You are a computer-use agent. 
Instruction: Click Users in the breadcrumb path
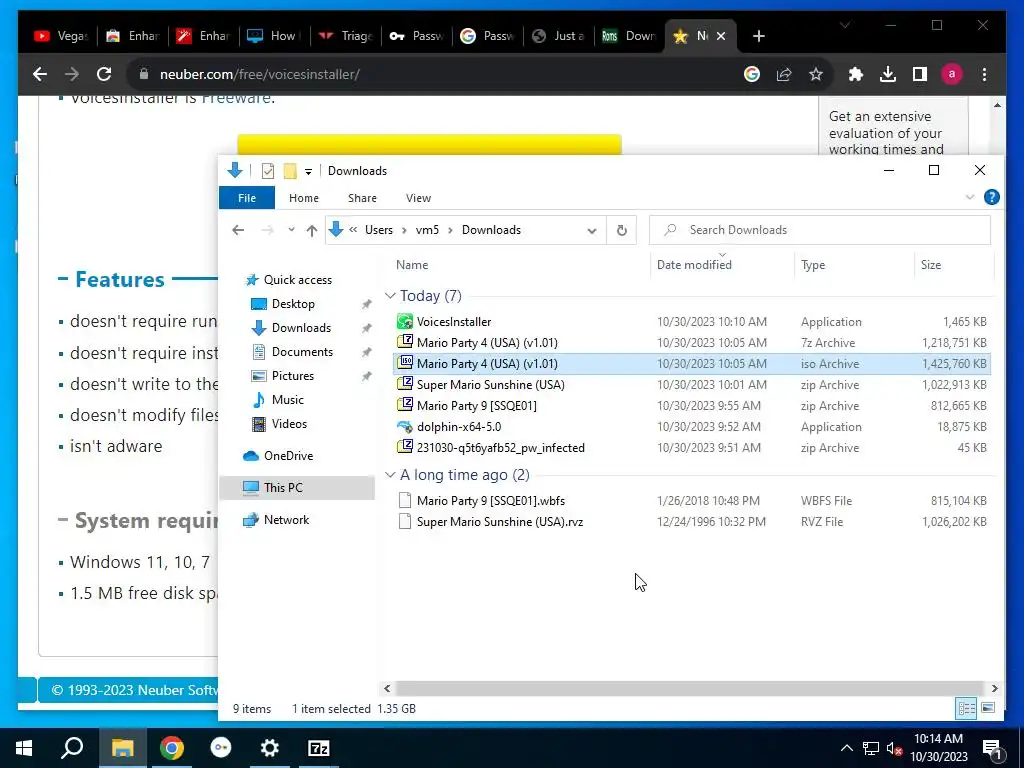pyautogui.click(x=379, y=230)
